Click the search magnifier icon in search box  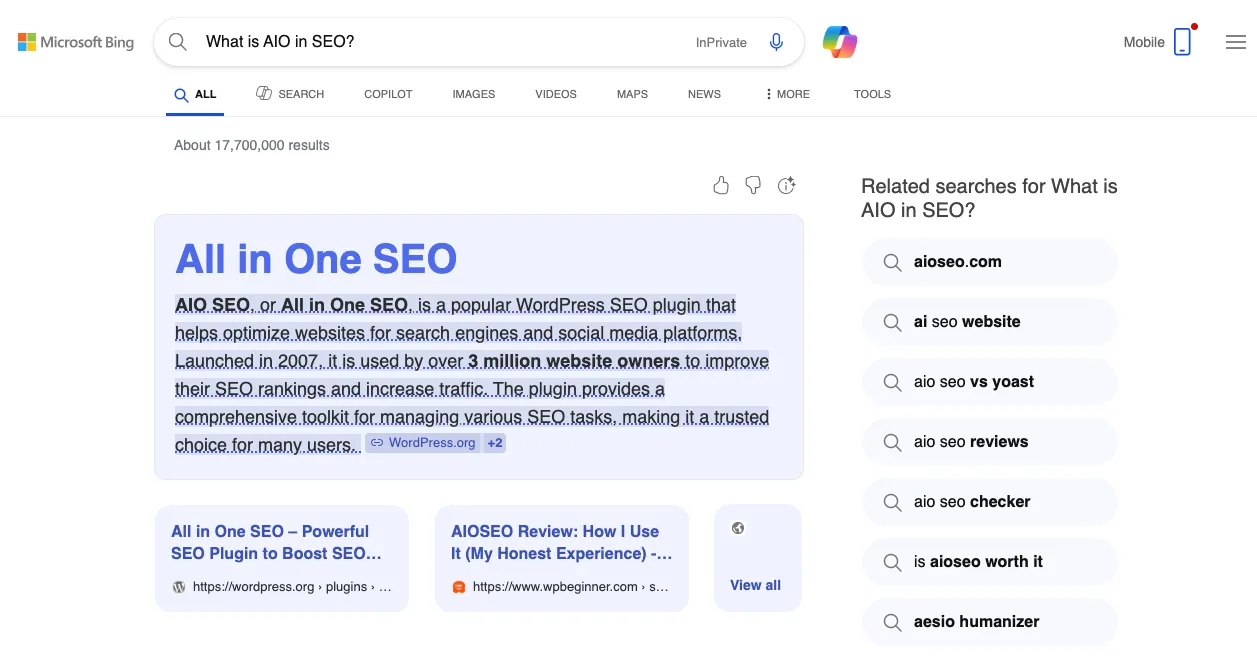(178, 42)
